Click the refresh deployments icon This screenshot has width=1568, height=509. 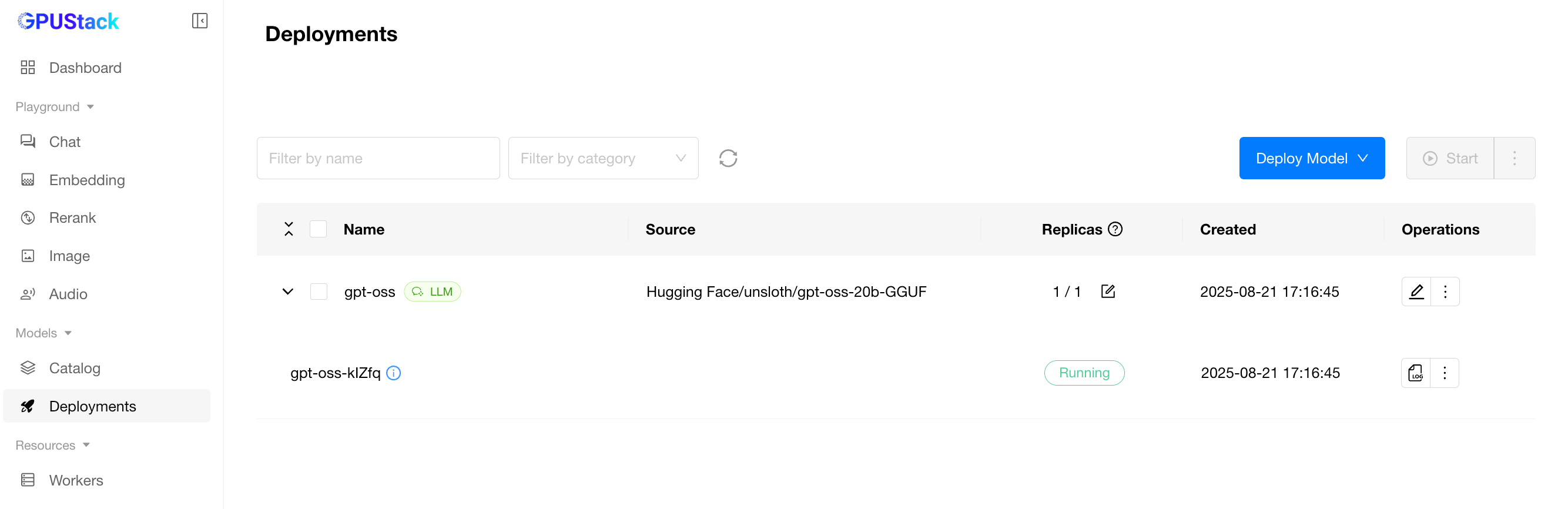[x=728, y=158]
